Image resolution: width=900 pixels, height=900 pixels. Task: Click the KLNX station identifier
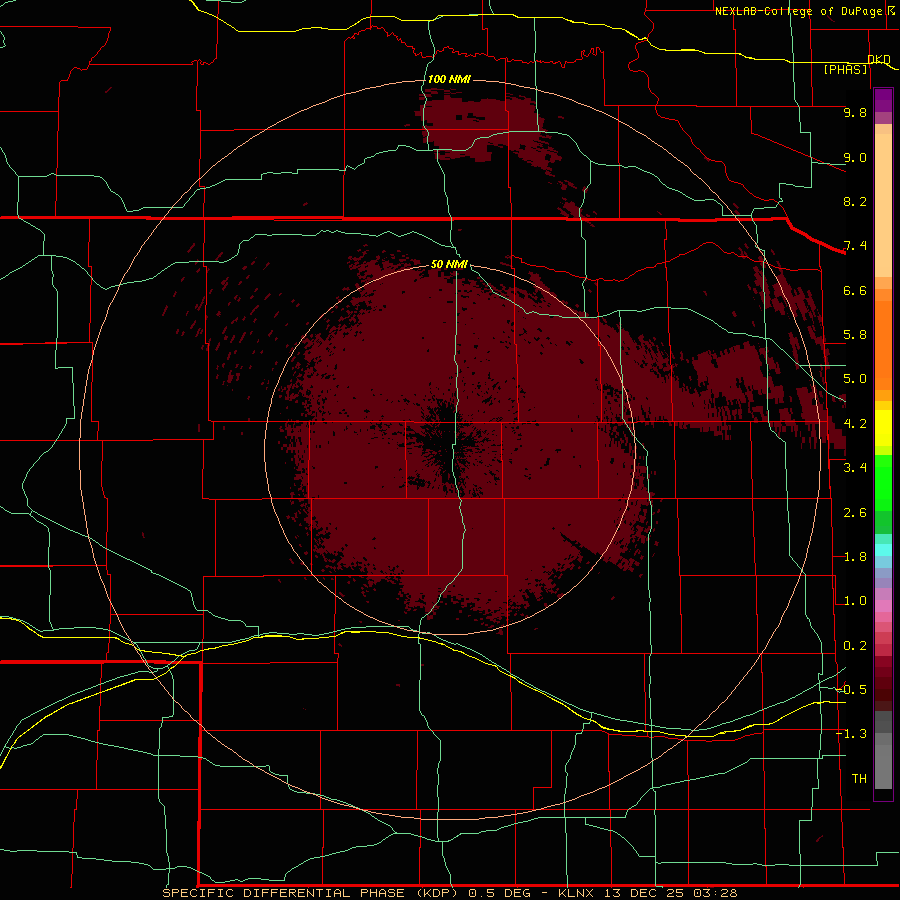576,893
